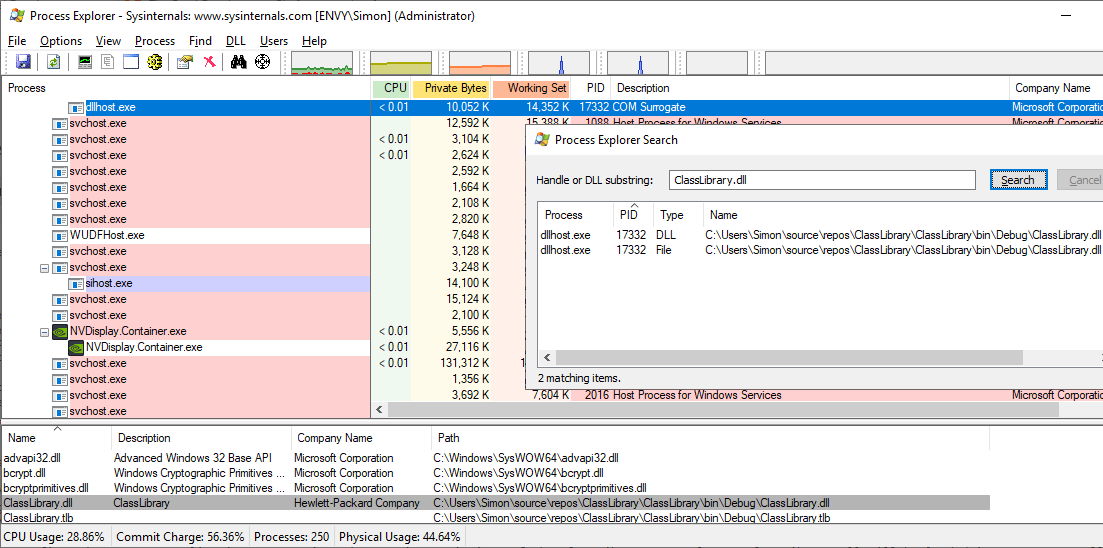Screen dimensions: 1103x548
Task: Click the WUDFHost.exe process icon
Action: 60,236
